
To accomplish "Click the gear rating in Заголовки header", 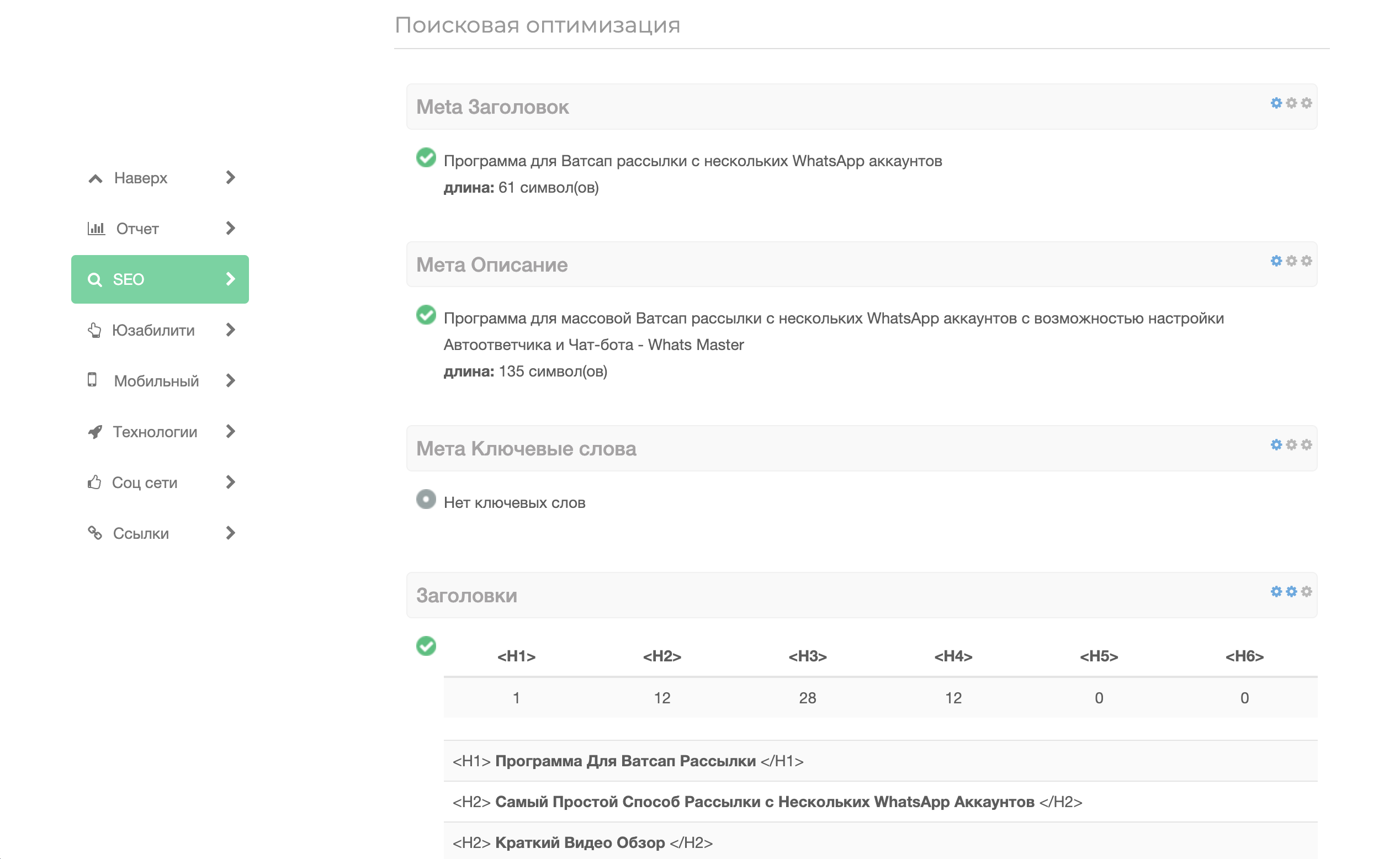I will (1290, 591).
